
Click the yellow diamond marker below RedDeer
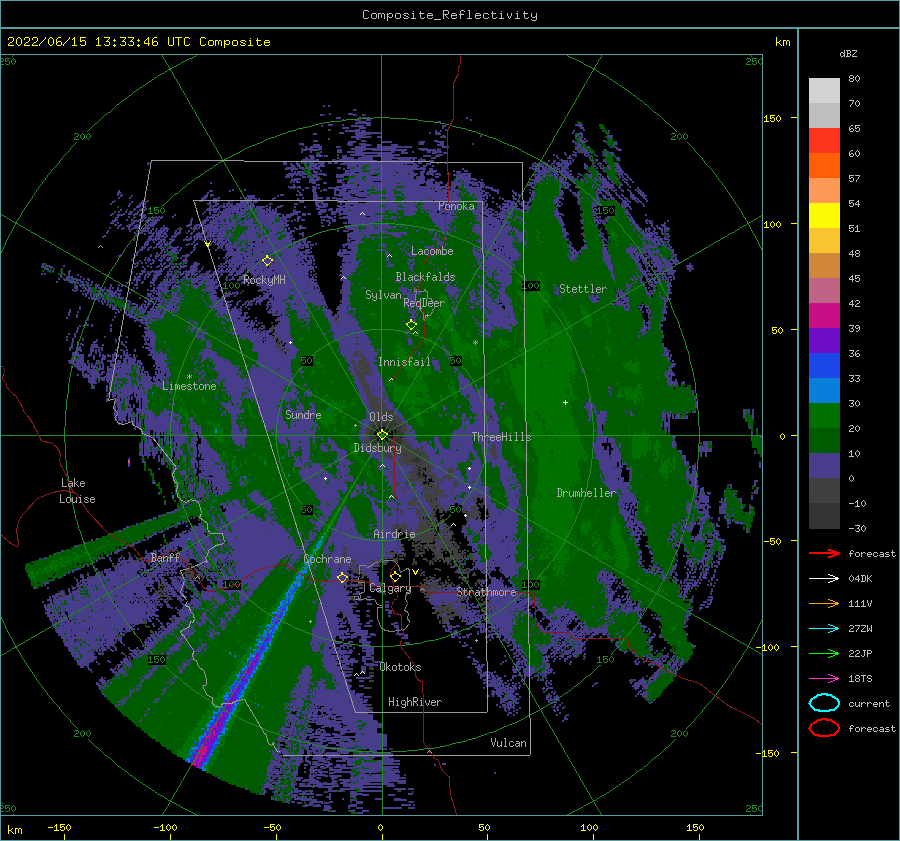(411, 325)
